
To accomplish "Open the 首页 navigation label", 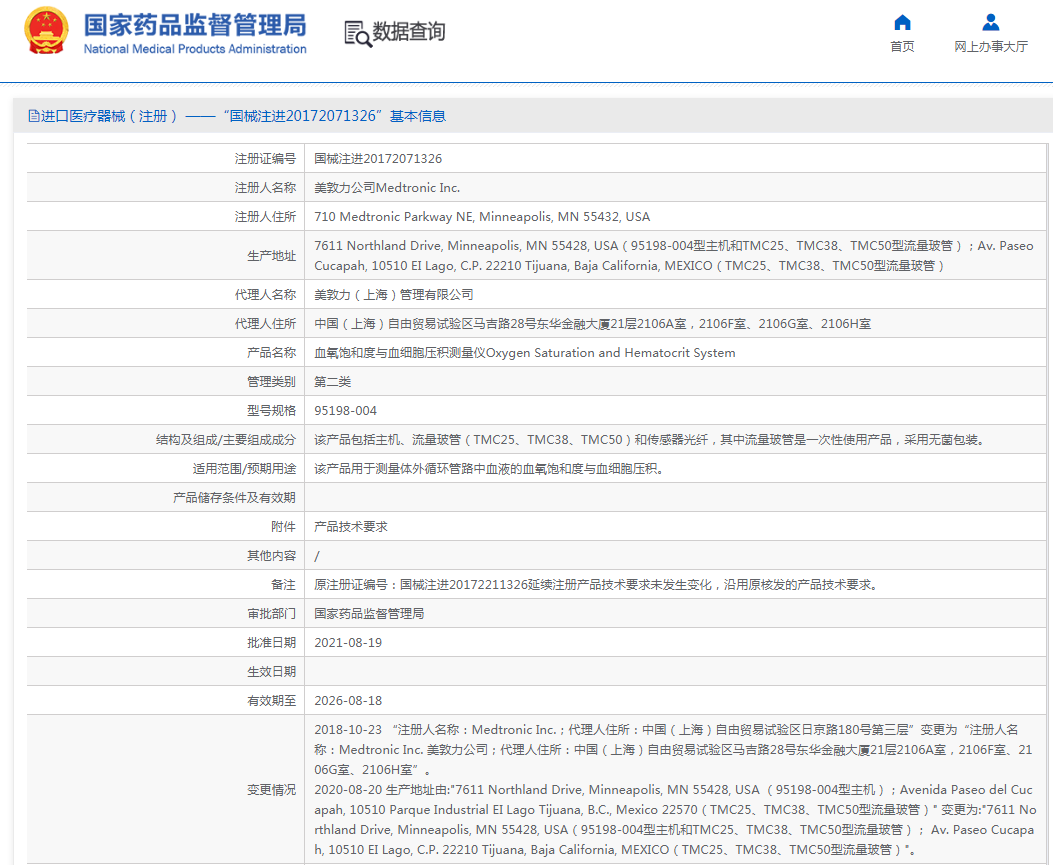I will (x=902, y=47).
